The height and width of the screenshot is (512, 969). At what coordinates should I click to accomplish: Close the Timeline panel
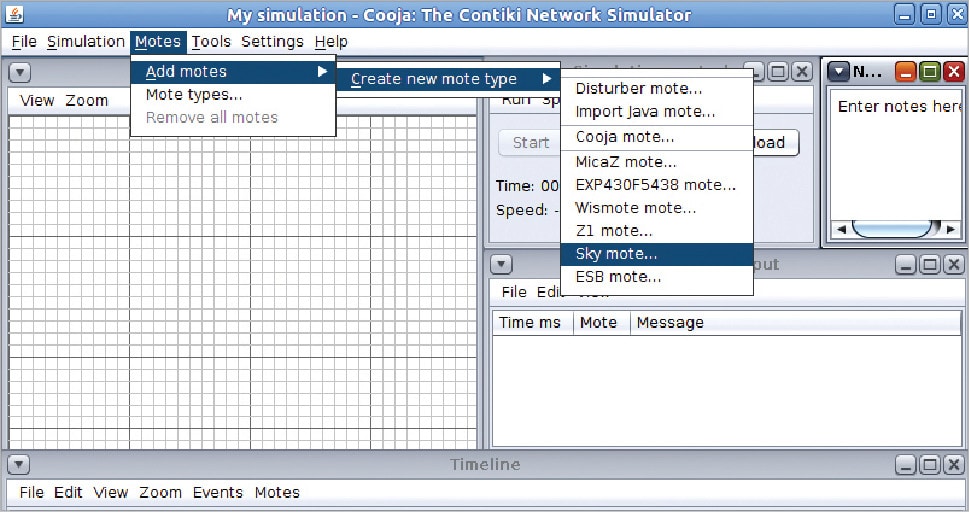[954, 464]
